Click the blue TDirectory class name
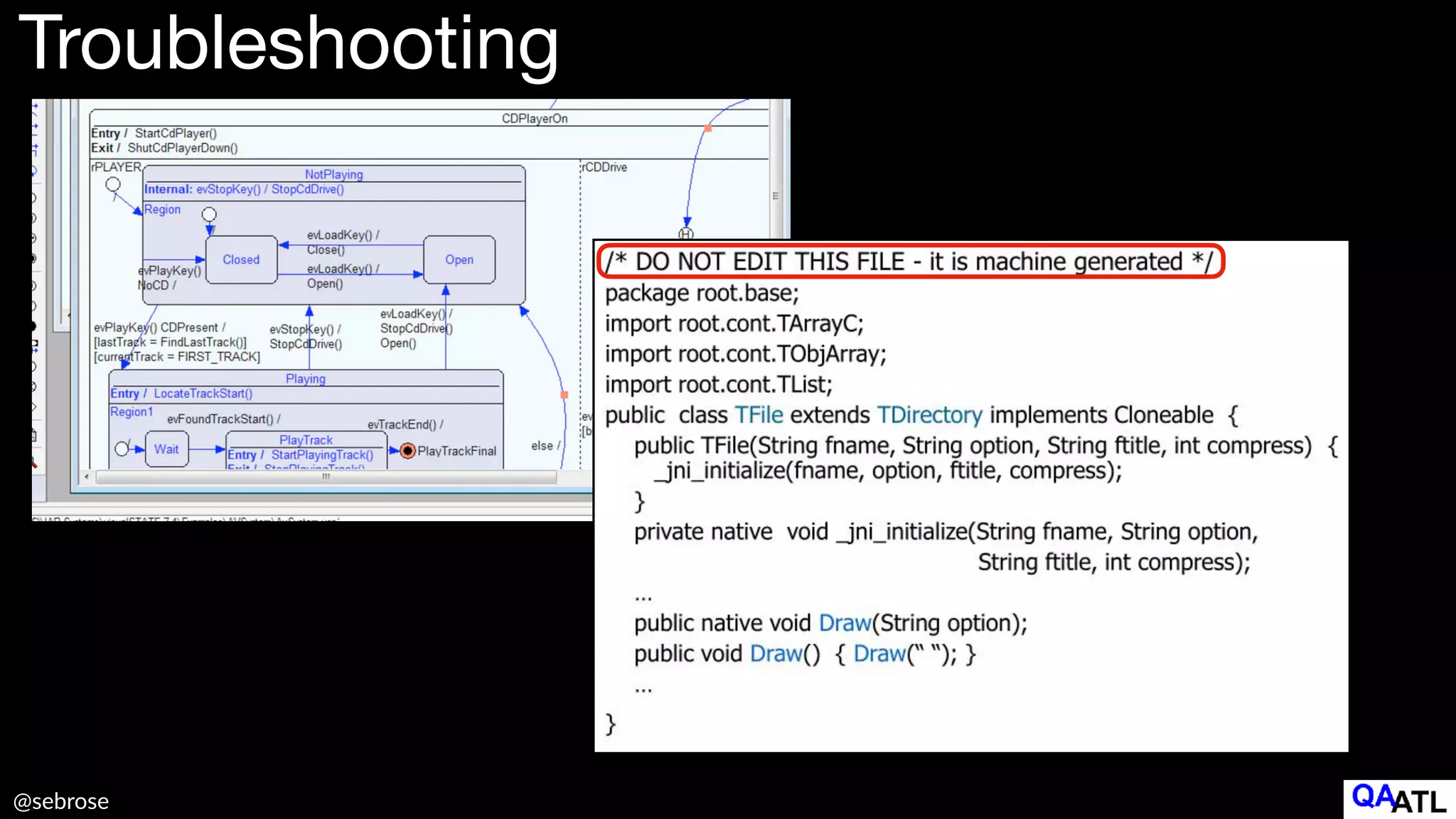1456x819 pixels. [x=930, y=414]
